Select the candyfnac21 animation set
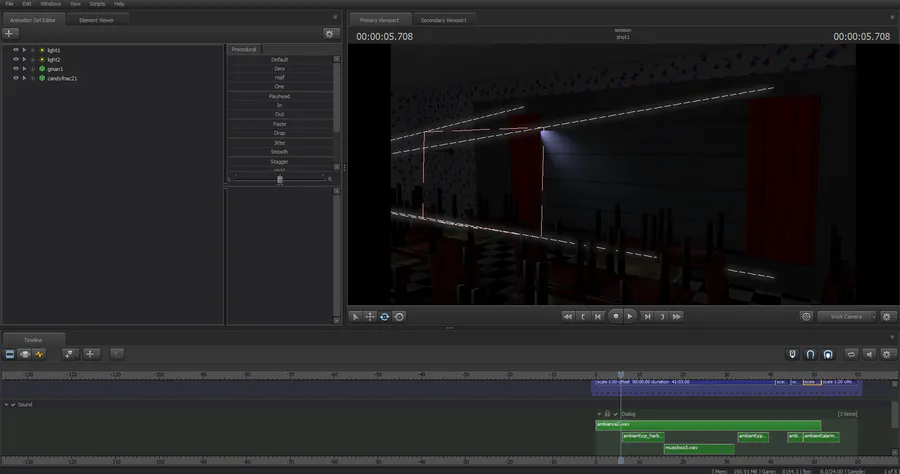900x474 pixels. pyautogui.click(x=62, y=79)
